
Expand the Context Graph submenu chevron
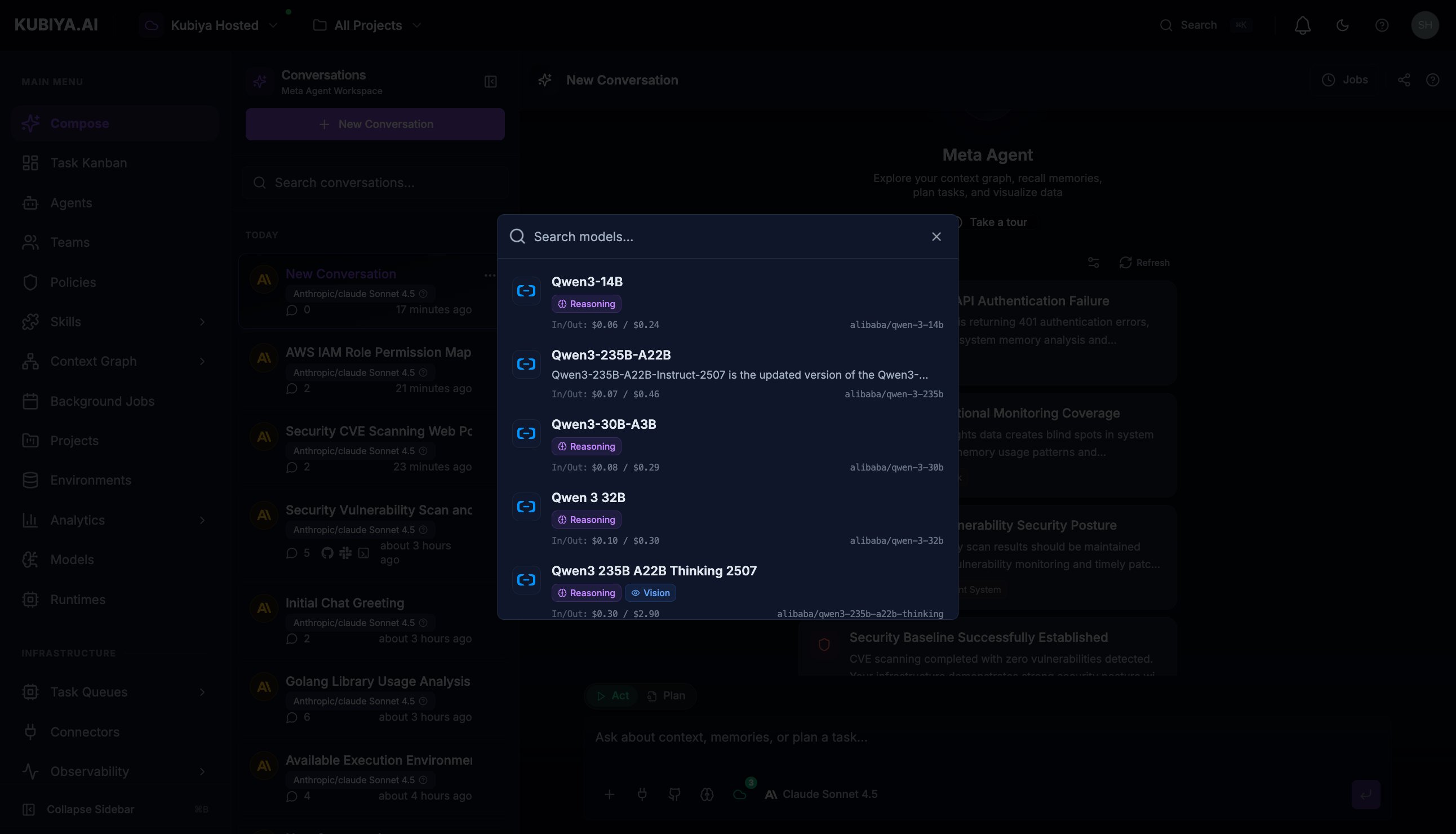tap(202, 361)
